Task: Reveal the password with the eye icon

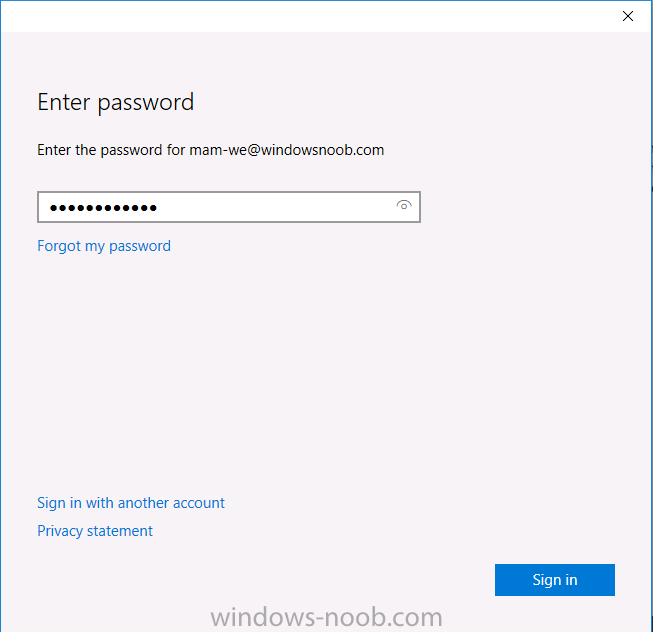Action: 404,205
